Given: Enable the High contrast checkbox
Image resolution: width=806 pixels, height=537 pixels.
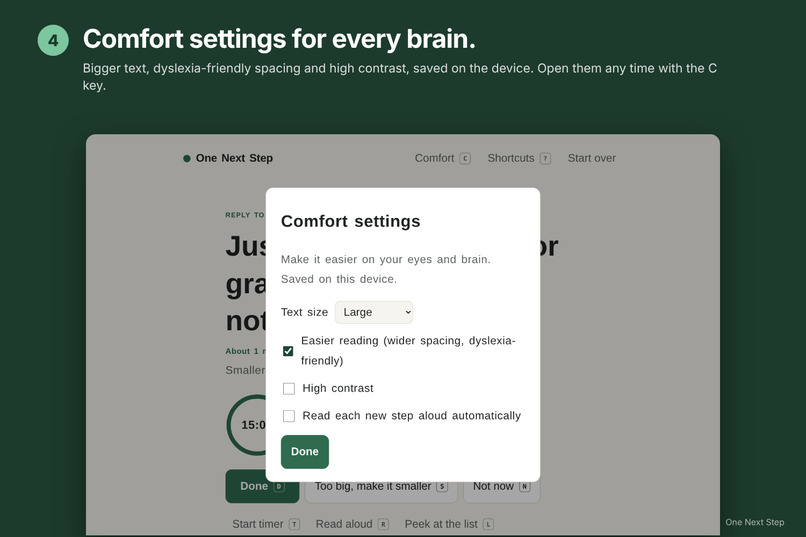Looking at the screenshot, I should [x=289, y=388].
